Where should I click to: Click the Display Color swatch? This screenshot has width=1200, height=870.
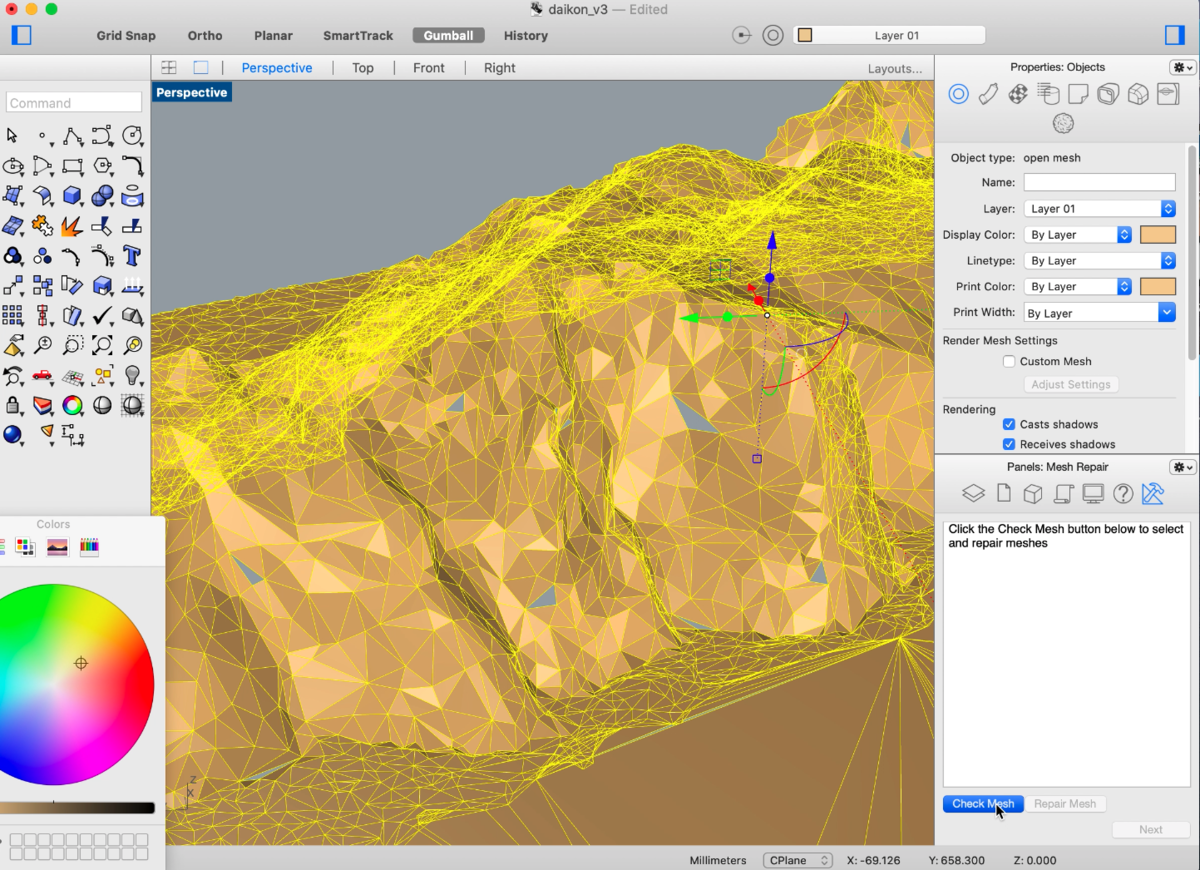pos(1158,235)
